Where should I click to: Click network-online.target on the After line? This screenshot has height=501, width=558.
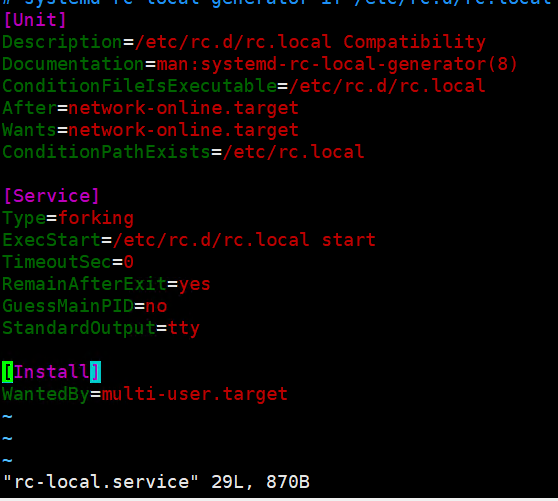(x=183, y=108)
